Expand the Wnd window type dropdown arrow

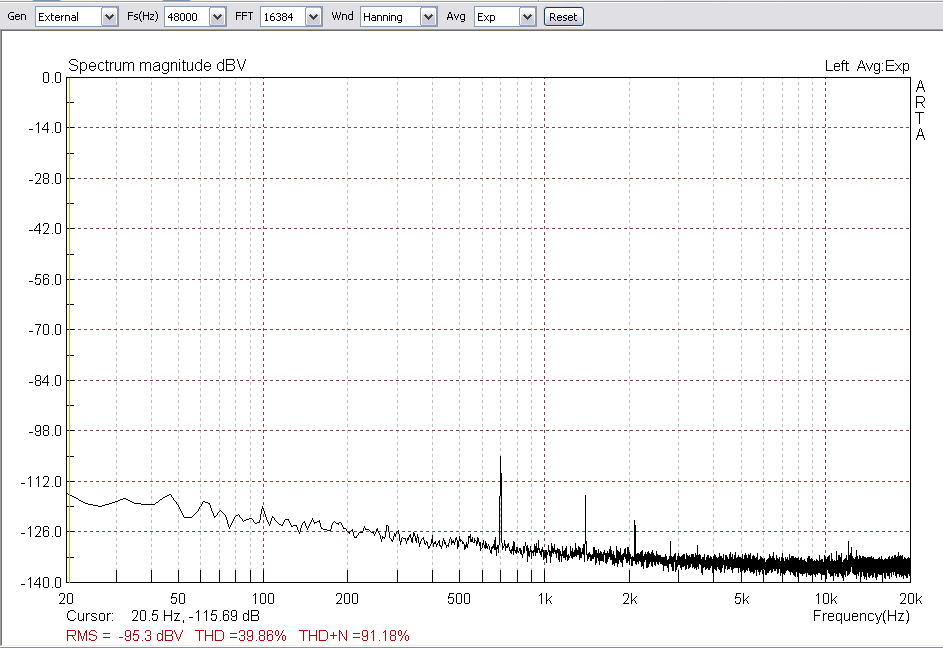[x=428, y=17]
